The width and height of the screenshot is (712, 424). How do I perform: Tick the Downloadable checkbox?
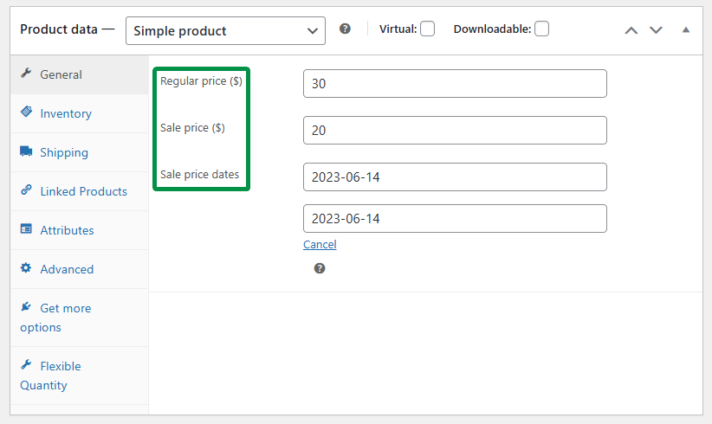(541, 29)
